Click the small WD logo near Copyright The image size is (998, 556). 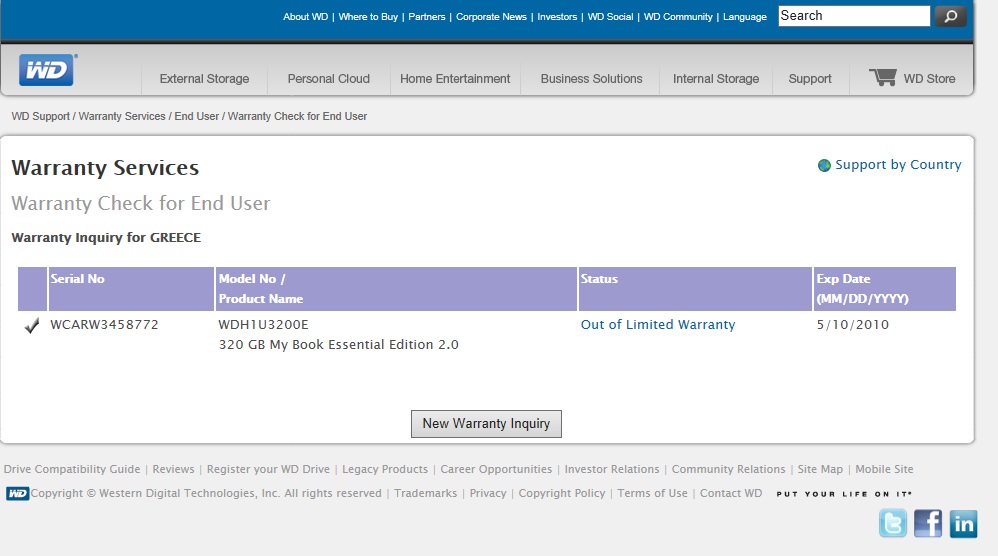[18, 494]
